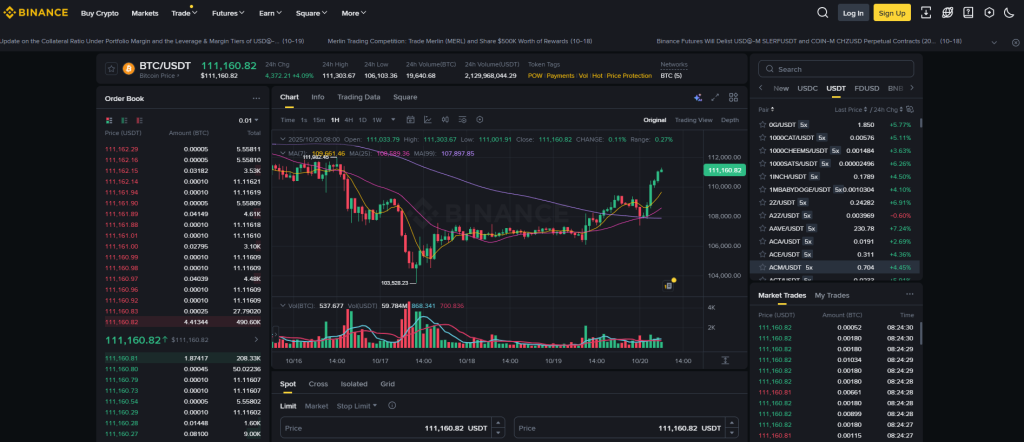
Task: Open the order book 0.01 precision dropdown
Action: point(248,120)
